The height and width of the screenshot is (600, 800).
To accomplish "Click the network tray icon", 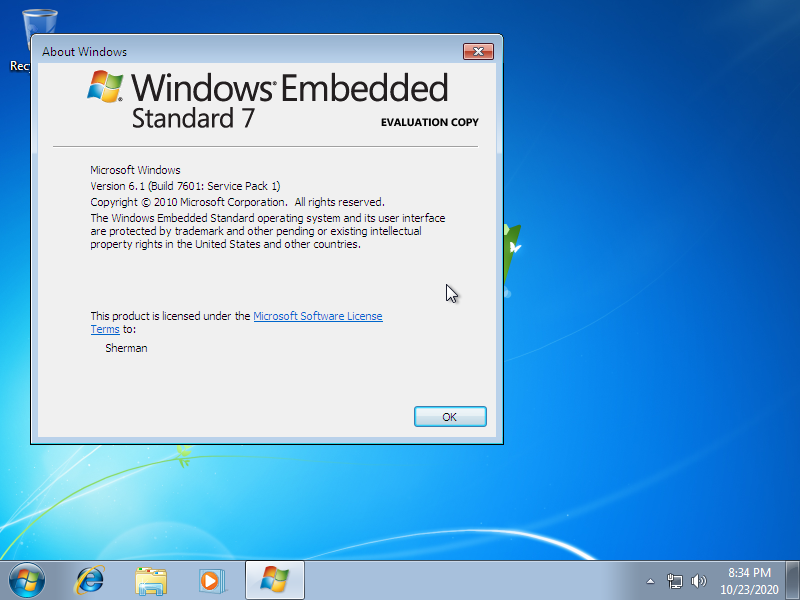I will pos(675,580).
